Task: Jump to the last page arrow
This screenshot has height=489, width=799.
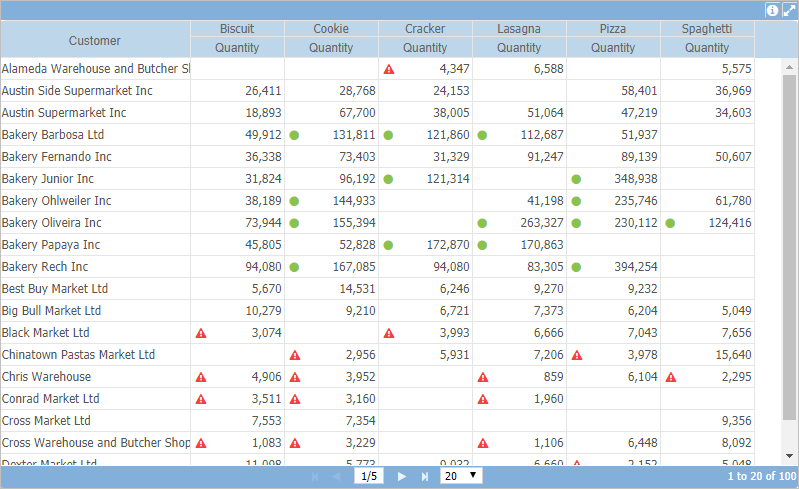Action: click(x=424, y=476)
